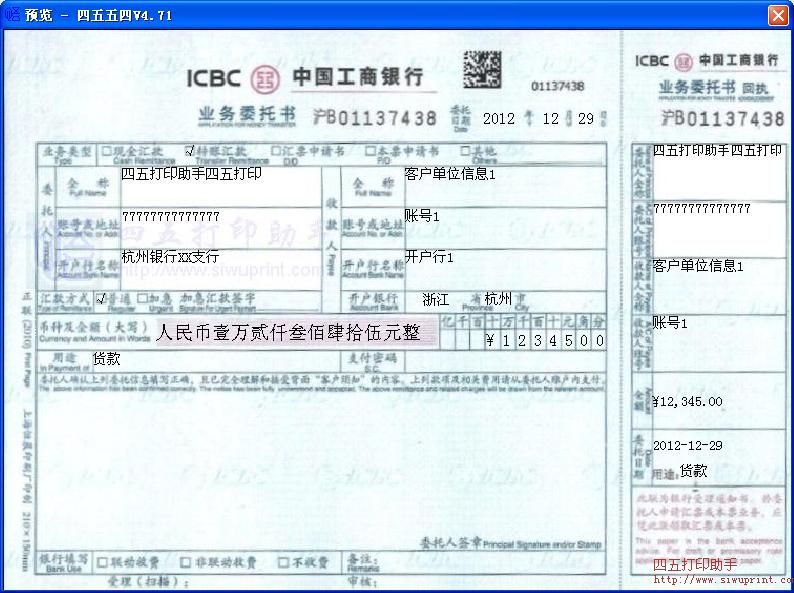This screenshot has width=794, height=593.
Task: Tick the 本票申请书 checkbox
Action: [x=370, y=150]
